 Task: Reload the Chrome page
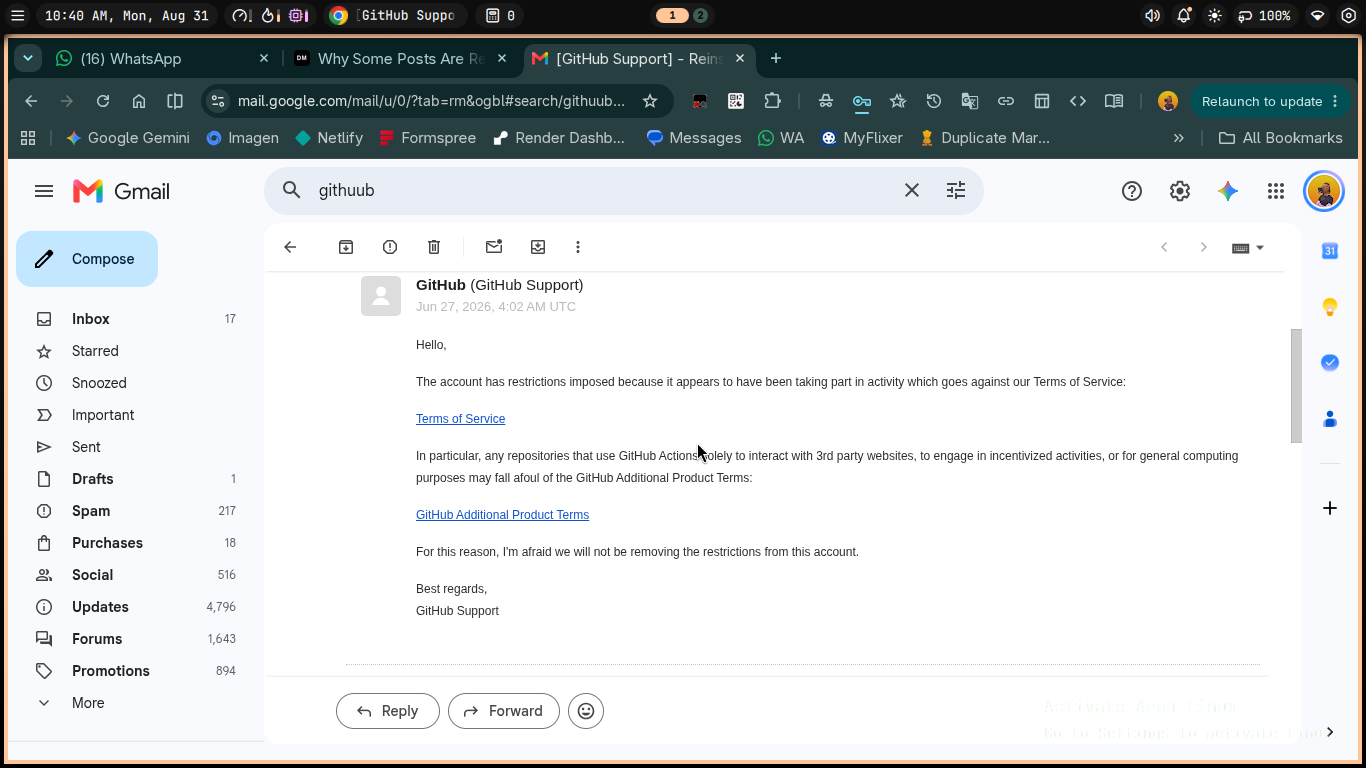click(103, 101)
